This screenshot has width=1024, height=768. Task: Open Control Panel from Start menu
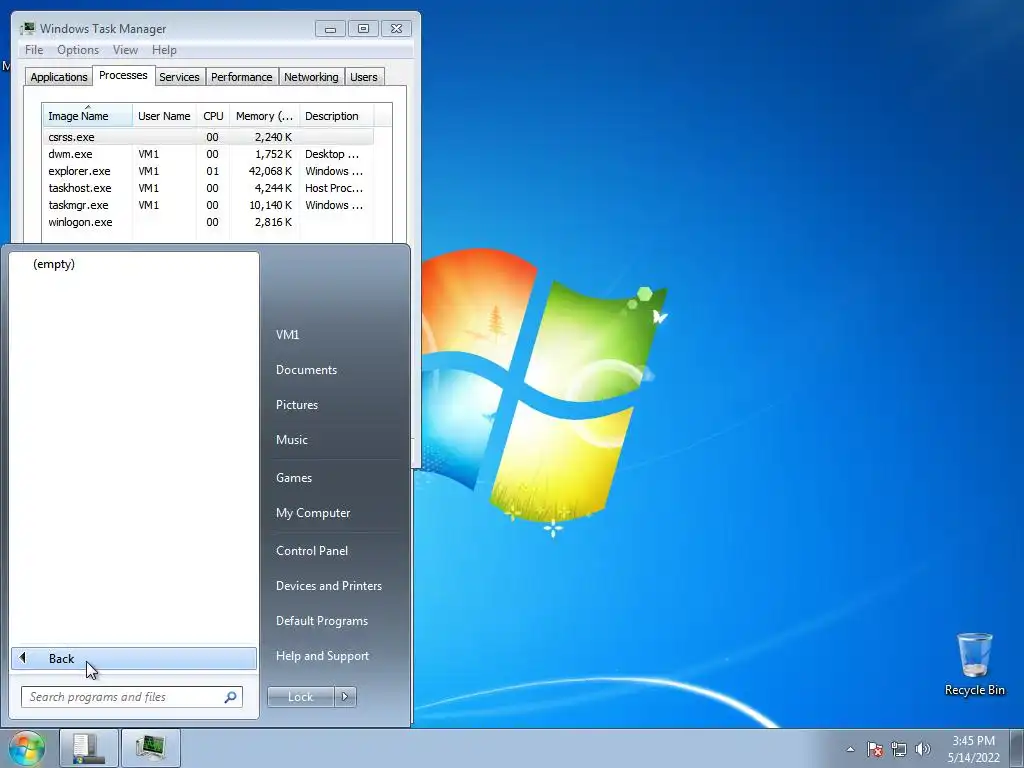tap(312, 551)
